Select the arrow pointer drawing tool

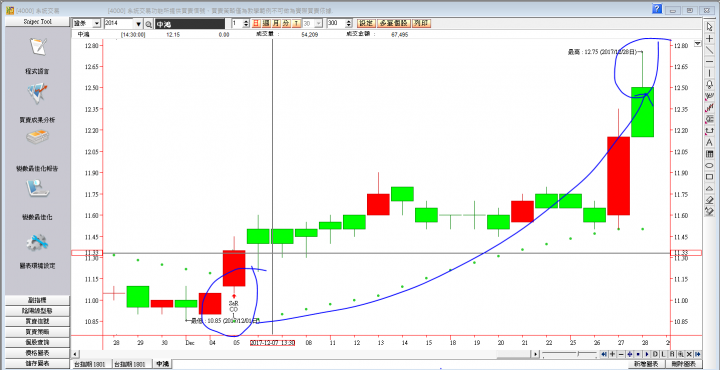pyautogui.click(x=709, y=26)
